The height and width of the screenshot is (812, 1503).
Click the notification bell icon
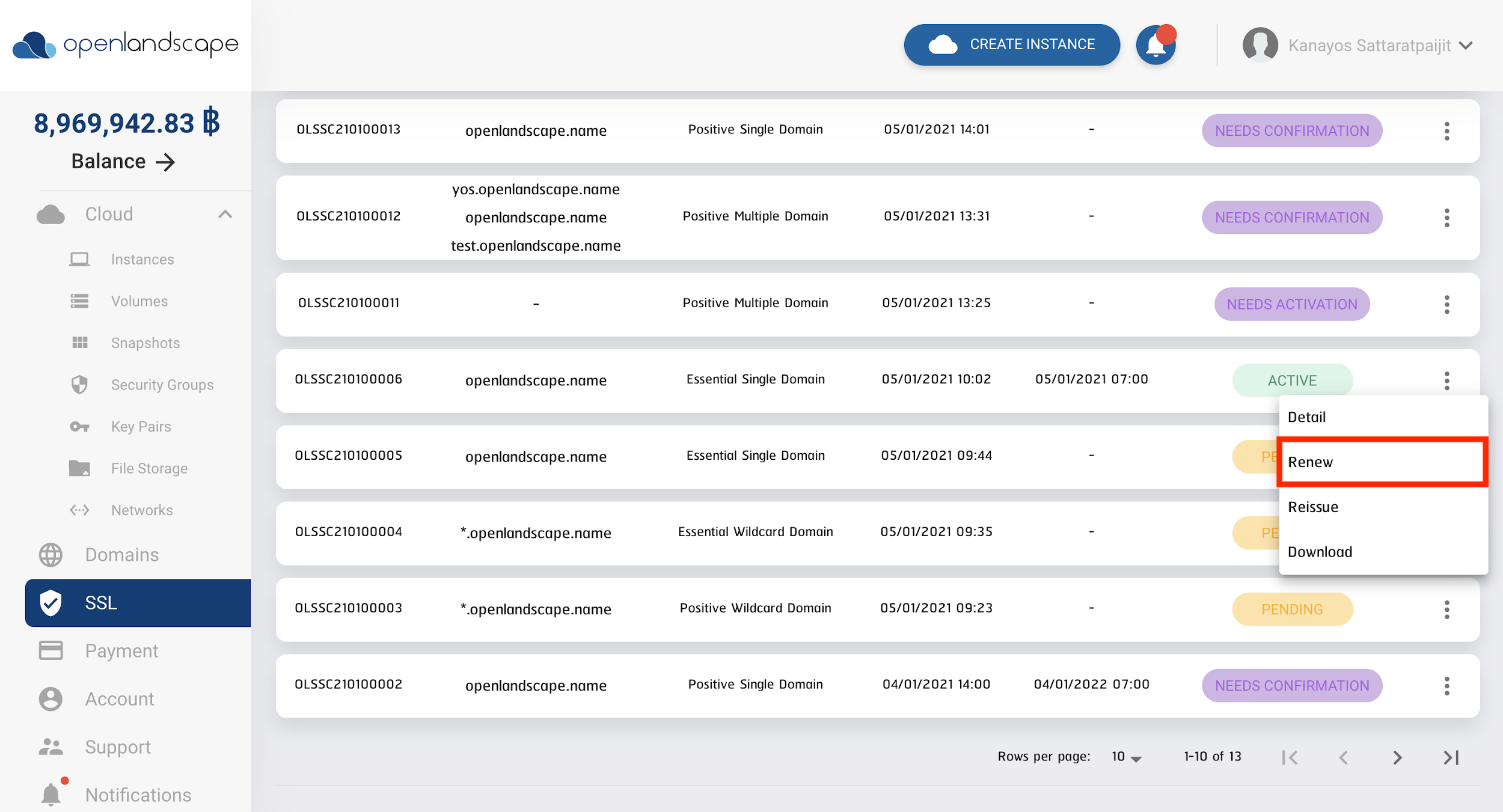[1154, 44]
